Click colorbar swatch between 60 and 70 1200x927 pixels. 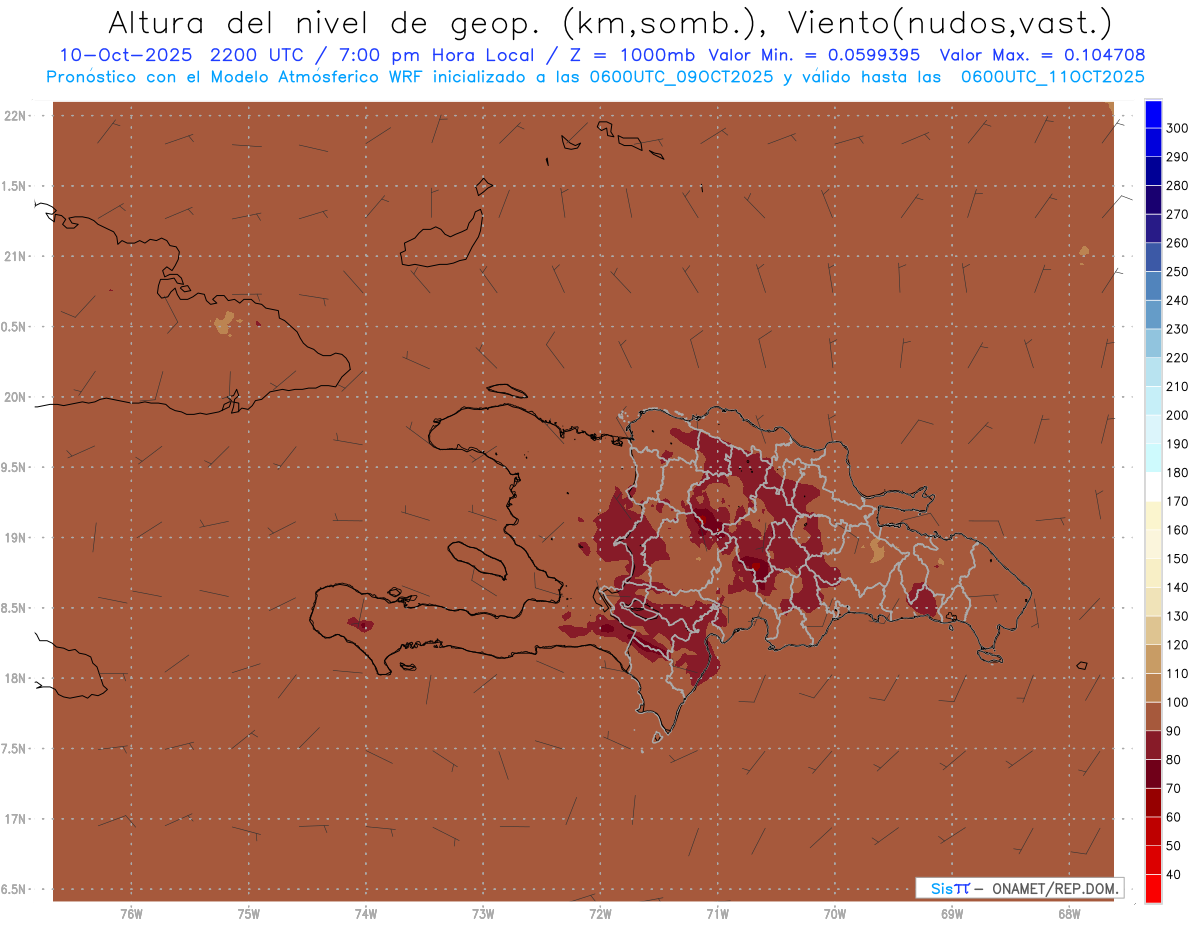(x=1153, y=803)
